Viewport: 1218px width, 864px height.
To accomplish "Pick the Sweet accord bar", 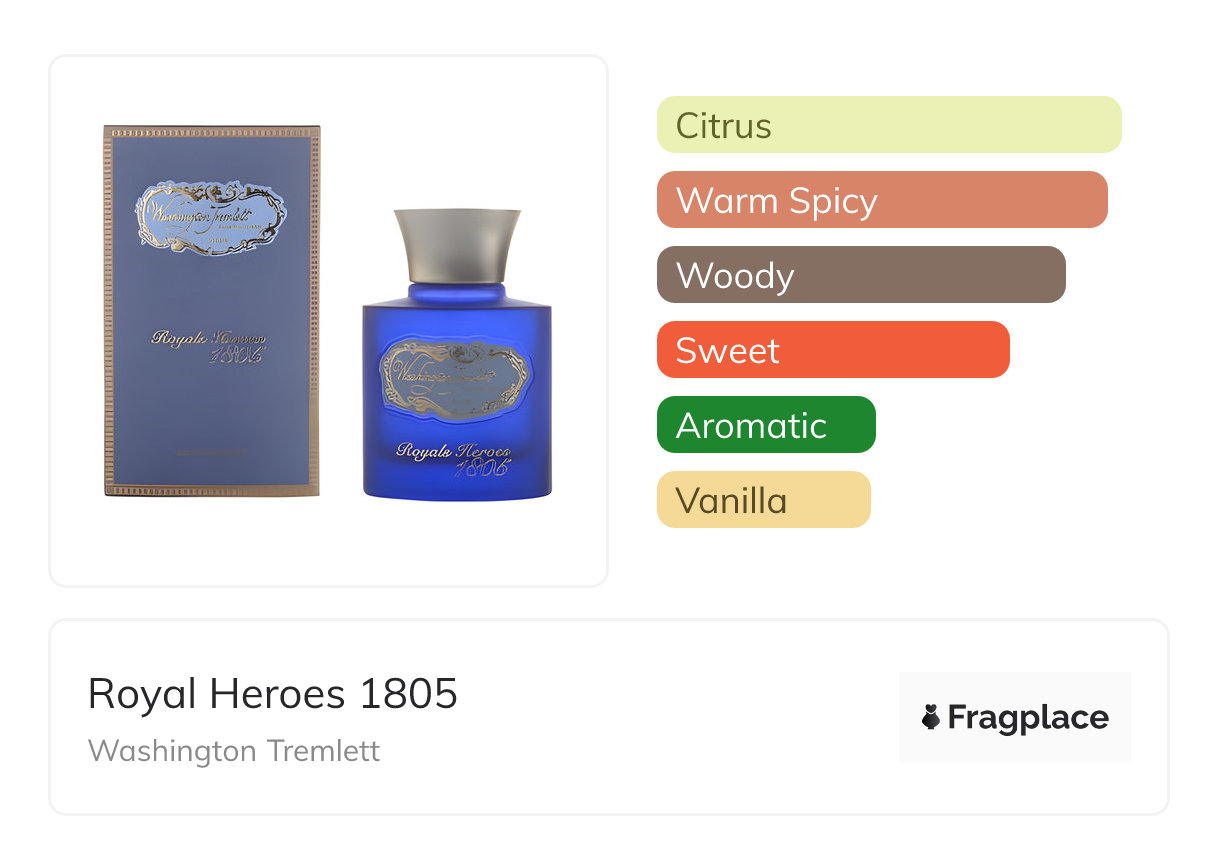I will click(833, 350).
